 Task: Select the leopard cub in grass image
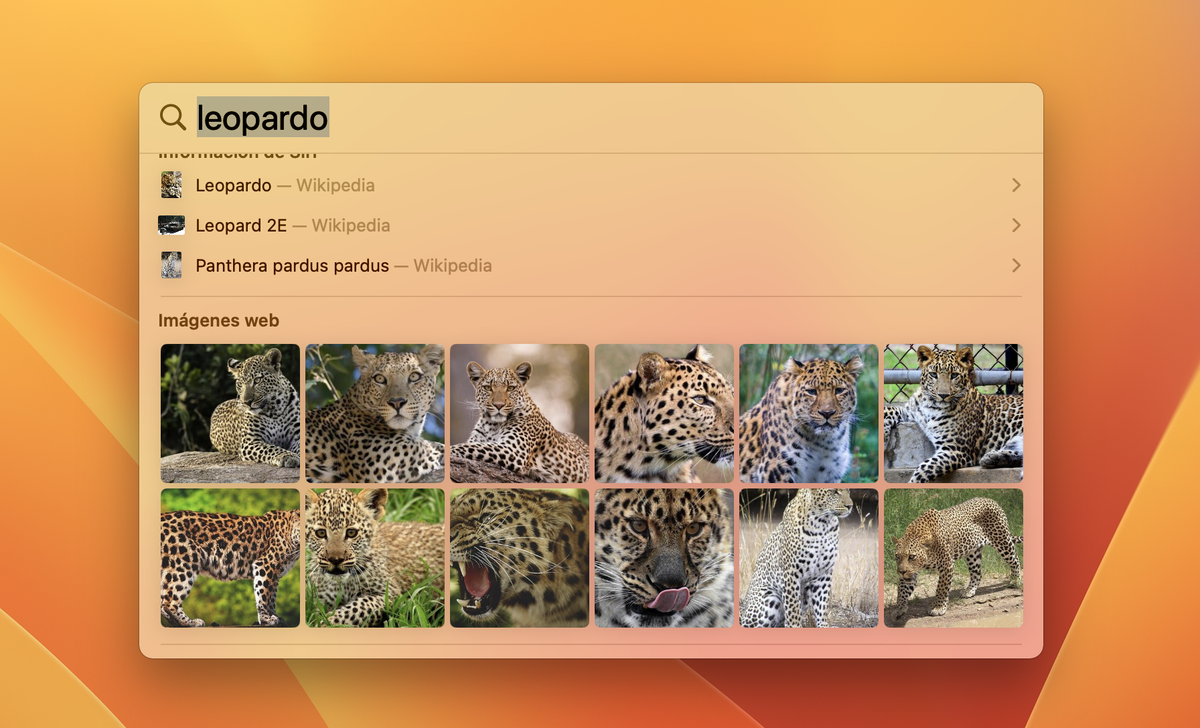[375, 558]
